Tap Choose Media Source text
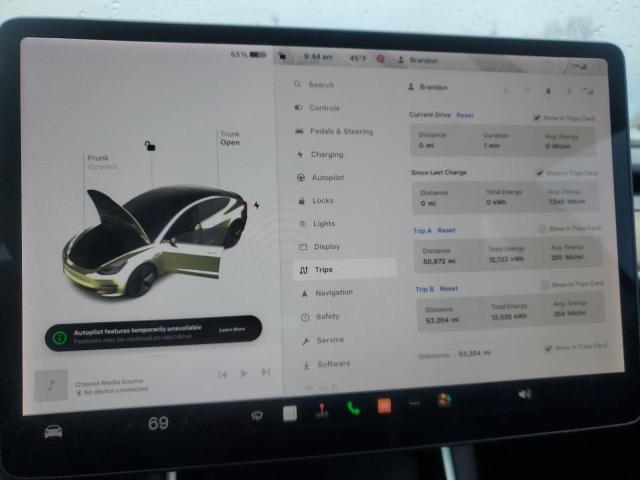Image resolution: width=640 pixels, height=480 pixels. [109, 382]
